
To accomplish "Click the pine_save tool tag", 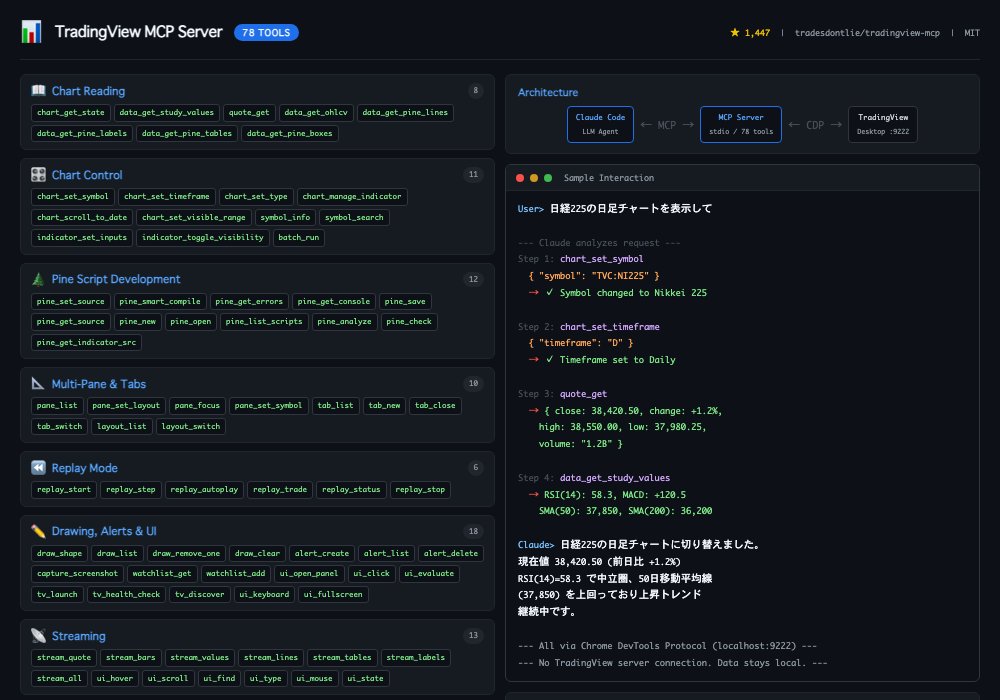I will click(x=405, y=302).
